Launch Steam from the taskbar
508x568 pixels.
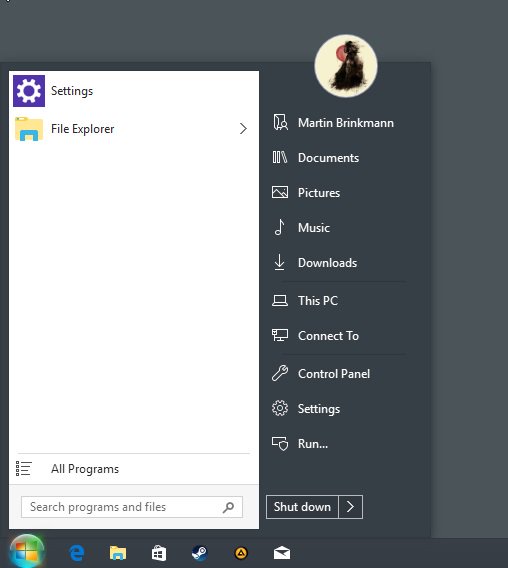pos(200,553)
